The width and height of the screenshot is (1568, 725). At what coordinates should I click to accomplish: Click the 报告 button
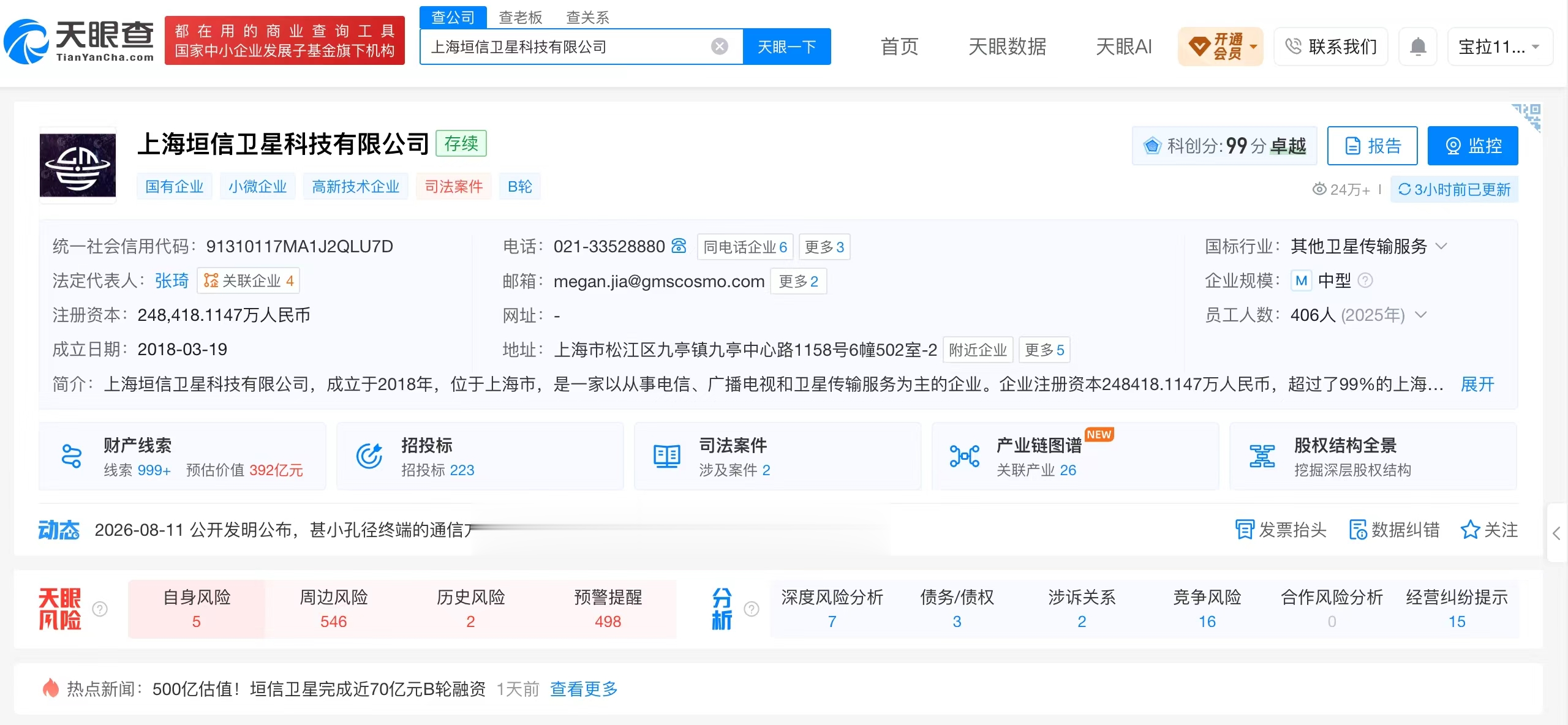[x=1373, y=146]
